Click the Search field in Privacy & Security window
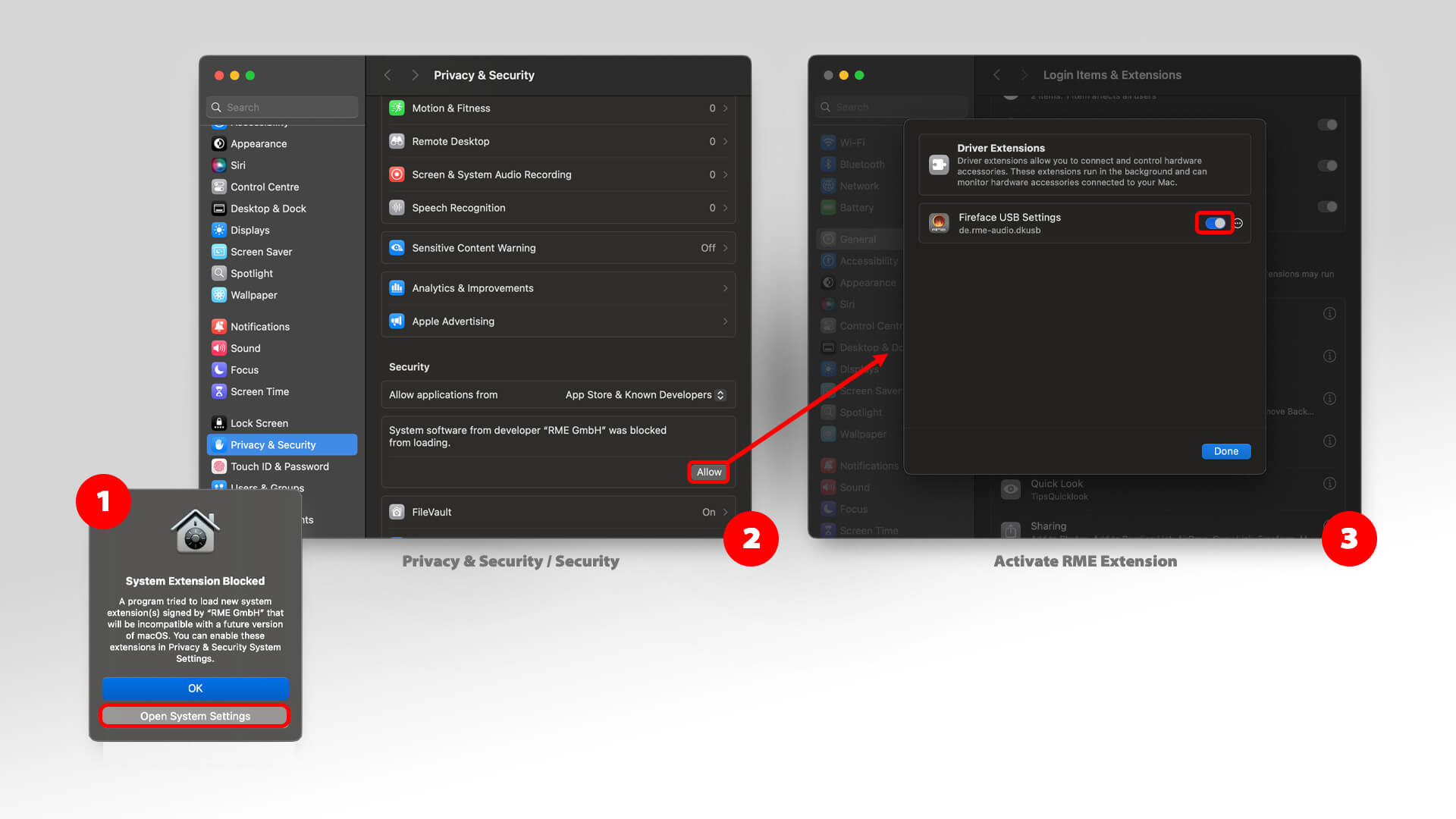This screenshot has height=819, width=1456. click(x=282, y=108)
